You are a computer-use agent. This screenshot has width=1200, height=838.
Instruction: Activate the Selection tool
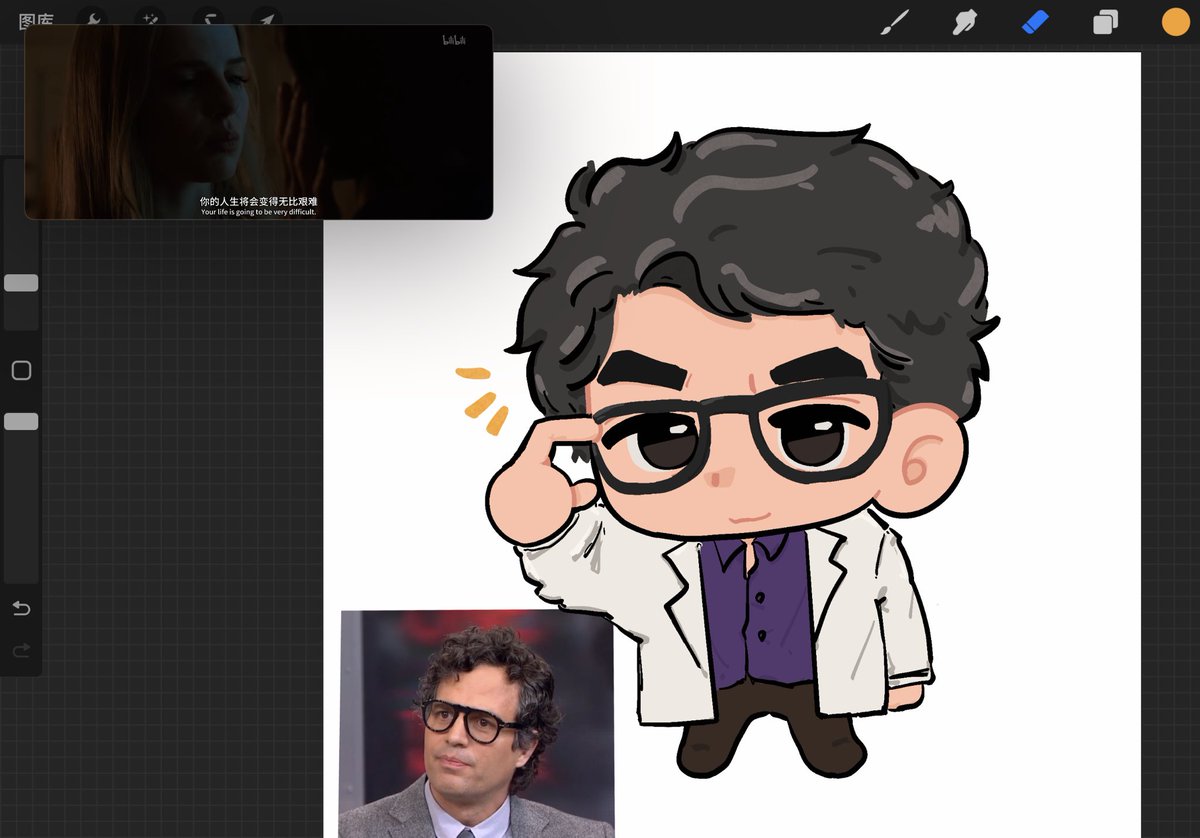click(x=208, y=17)
